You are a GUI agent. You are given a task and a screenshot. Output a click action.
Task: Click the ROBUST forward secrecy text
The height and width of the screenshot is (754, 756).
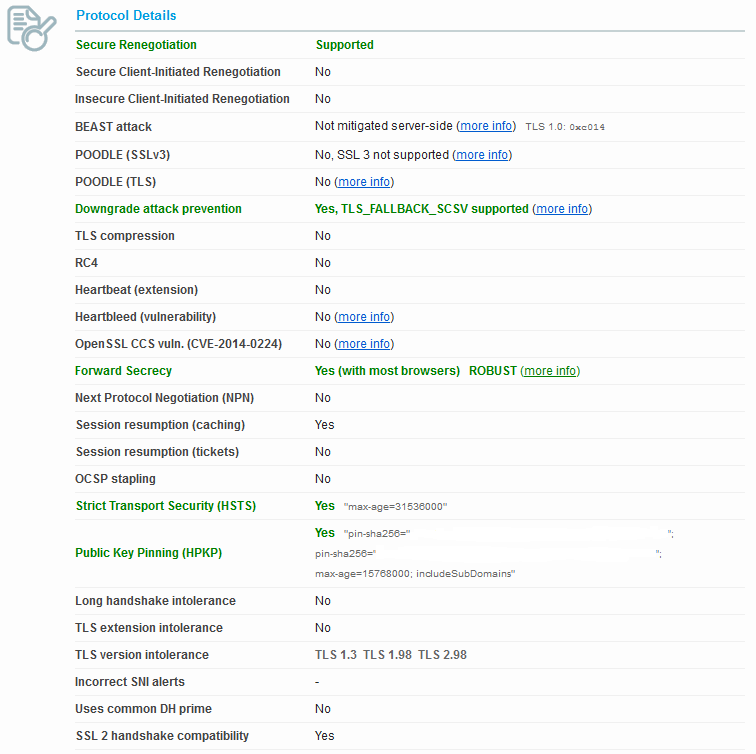pos(493,371)
